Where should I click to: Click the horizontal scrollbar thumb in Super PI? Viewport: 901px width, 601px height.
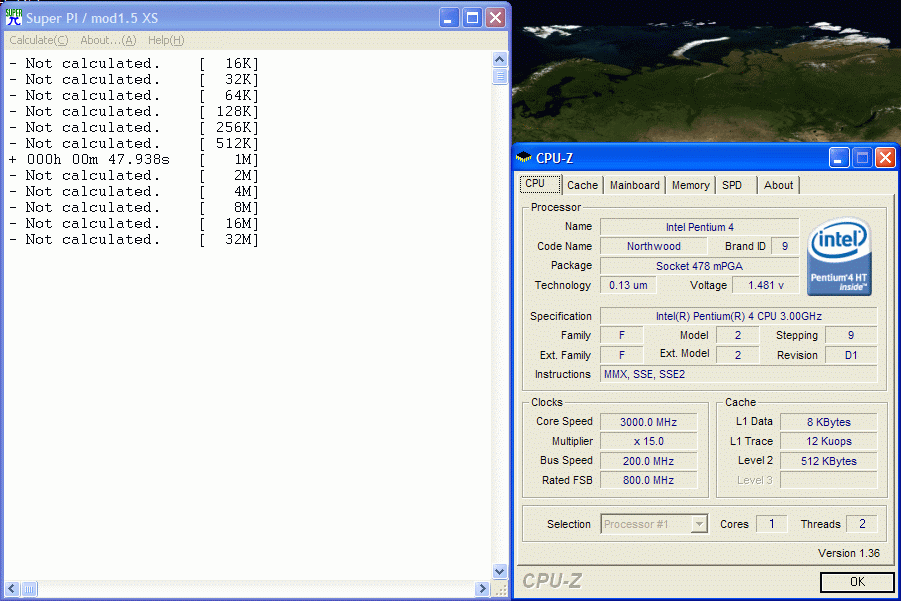tap(29, 588)
